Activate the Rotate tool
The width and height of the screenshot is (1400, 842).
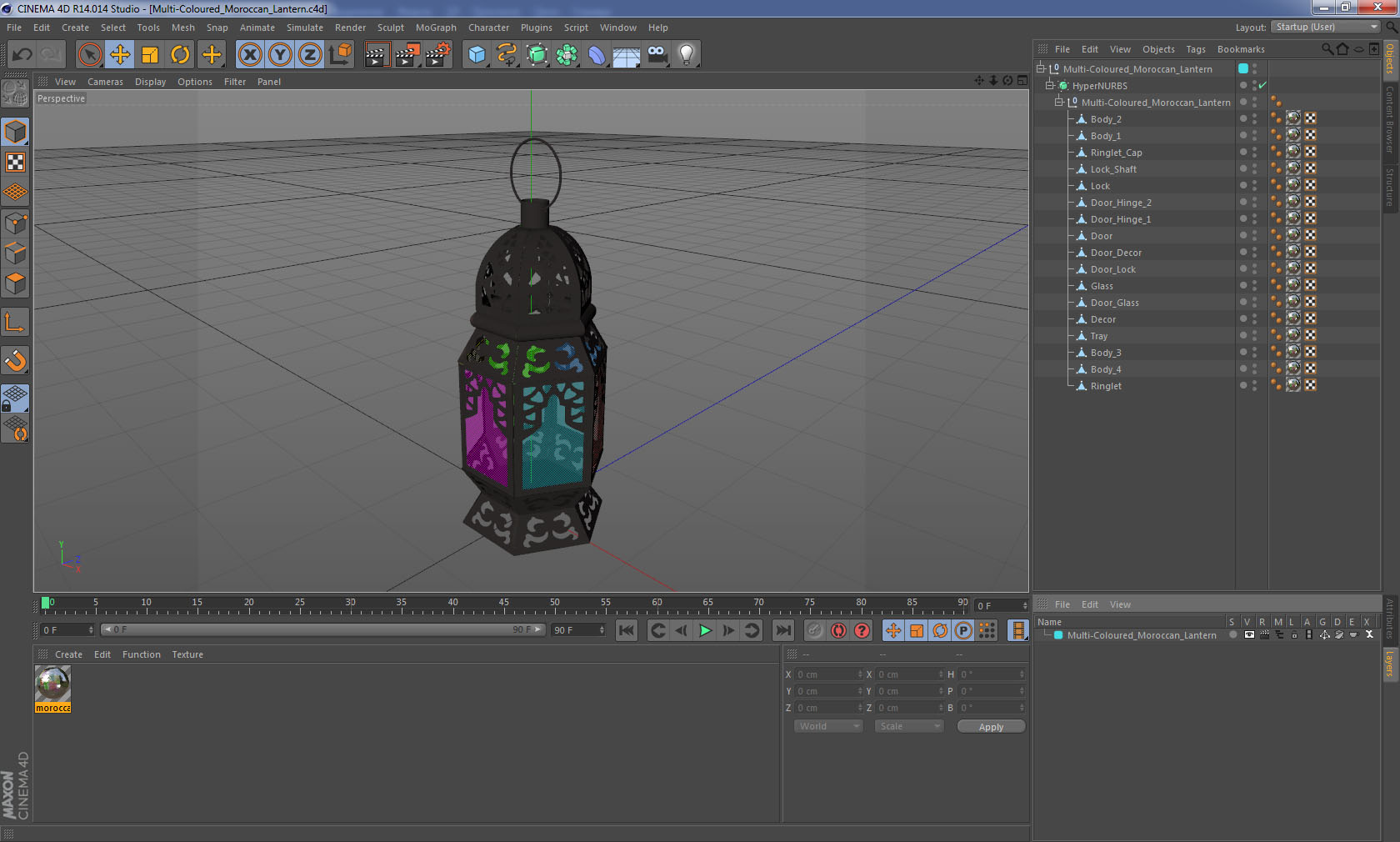pyautogui.click(x=180, y=55)
